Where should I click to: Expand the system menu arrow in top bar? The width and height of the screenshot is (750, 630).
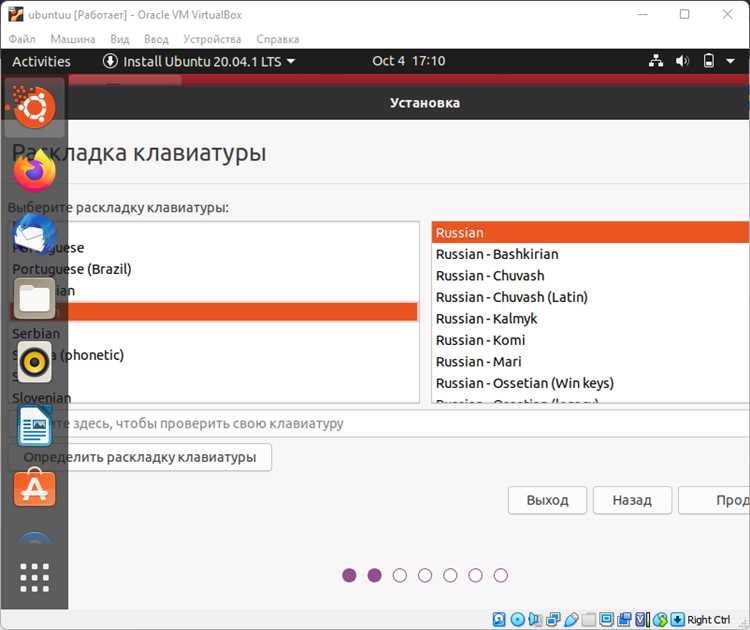point(730,61)
